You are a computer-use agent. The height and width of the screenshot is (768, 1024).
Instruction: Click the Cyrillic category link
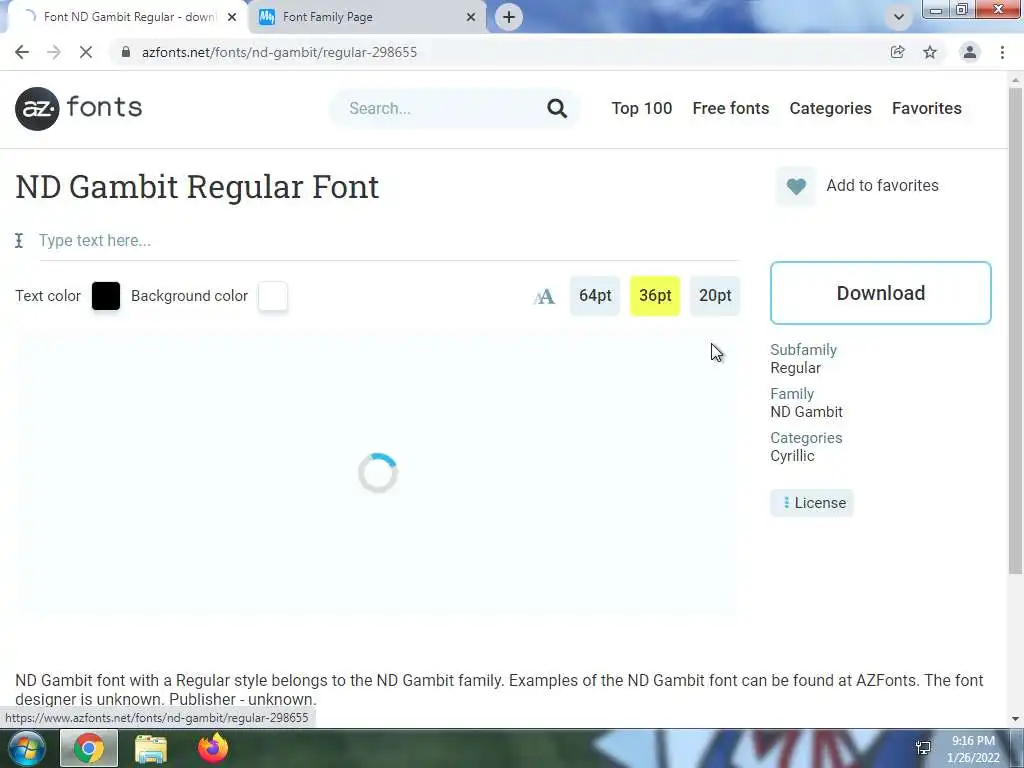pyautogui.click(x=792, y=456)
